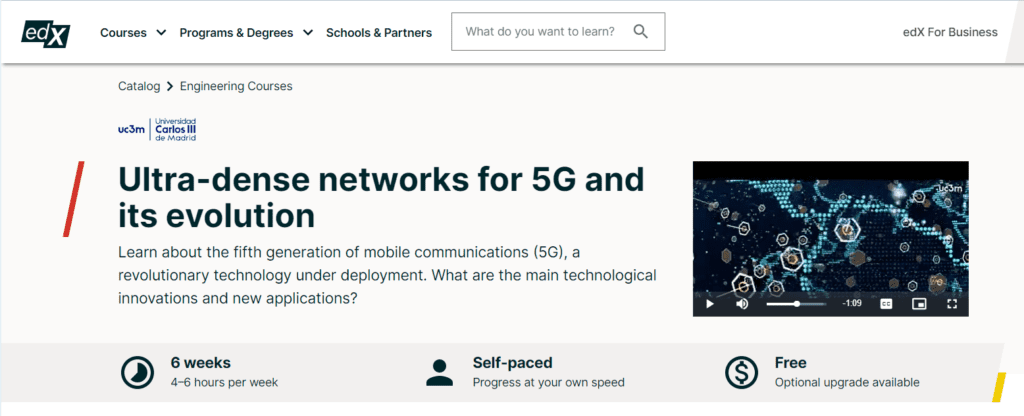1024x416 pixels.
Task: Click '4–6 hours per week' text
Action: pos(224,383)
